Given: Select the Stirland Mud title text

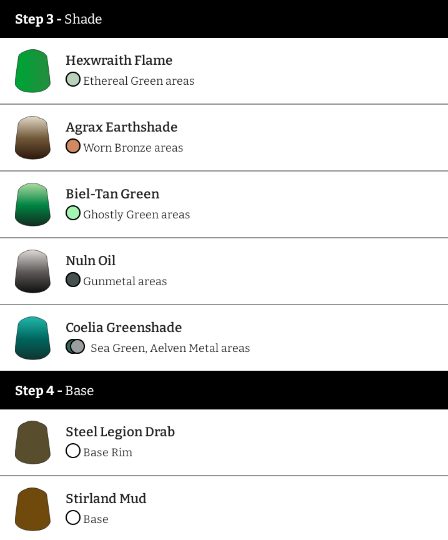Looking at the screenshot, I should [x=106, y=499].
